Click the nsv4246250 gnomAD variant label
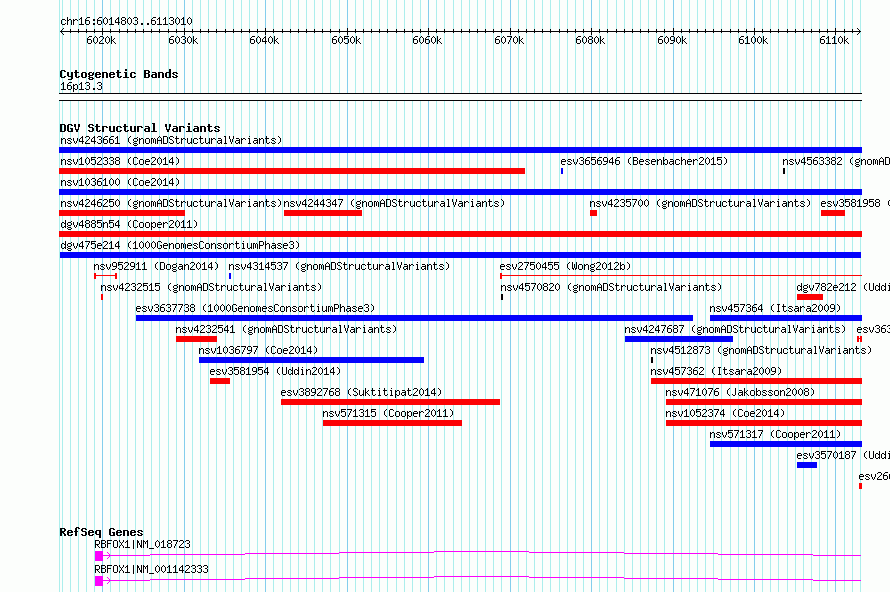 pyautogui.click(x=171, y=203)
